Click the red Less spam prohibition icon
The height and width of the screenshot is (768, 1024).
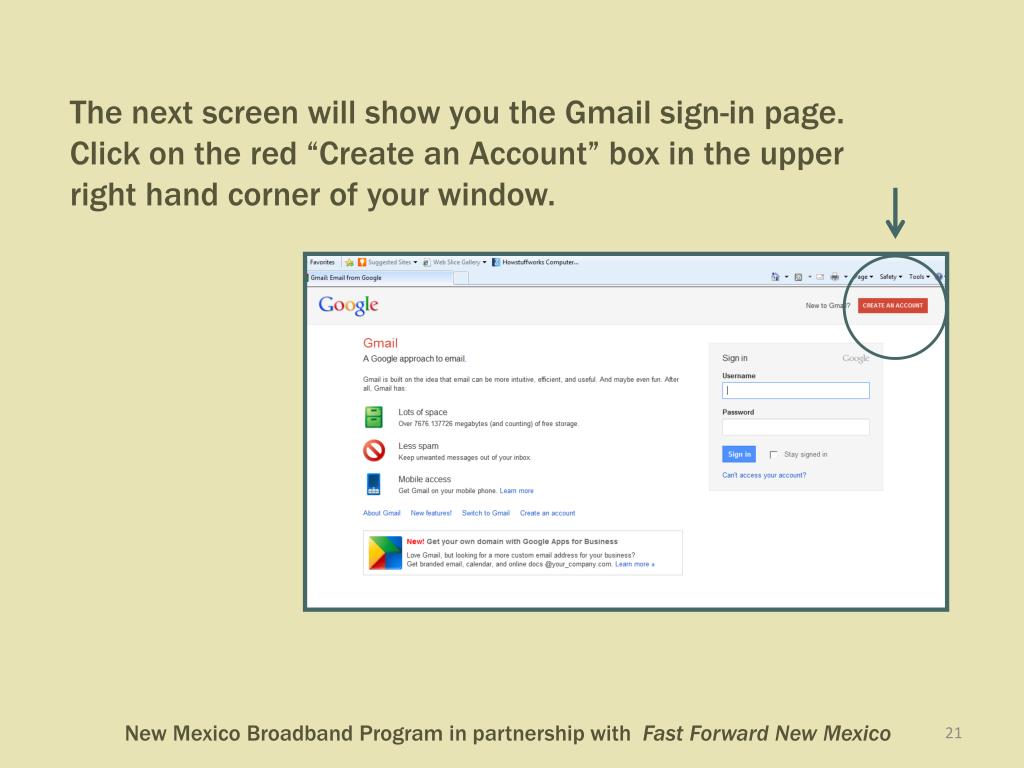(x=374, y=451)
